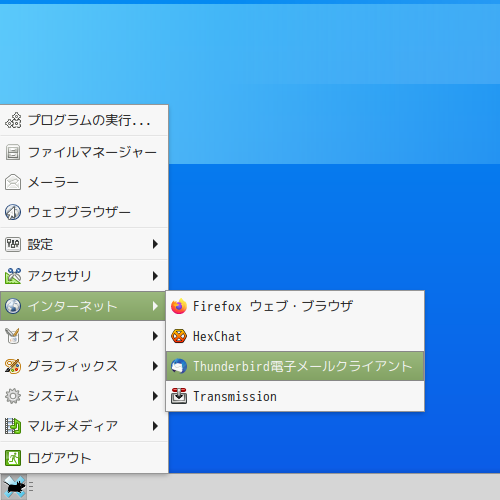Click the settings panel icon beside 設定
The image size is (500, 500).
pyautogui.click(x=13, y=244)
